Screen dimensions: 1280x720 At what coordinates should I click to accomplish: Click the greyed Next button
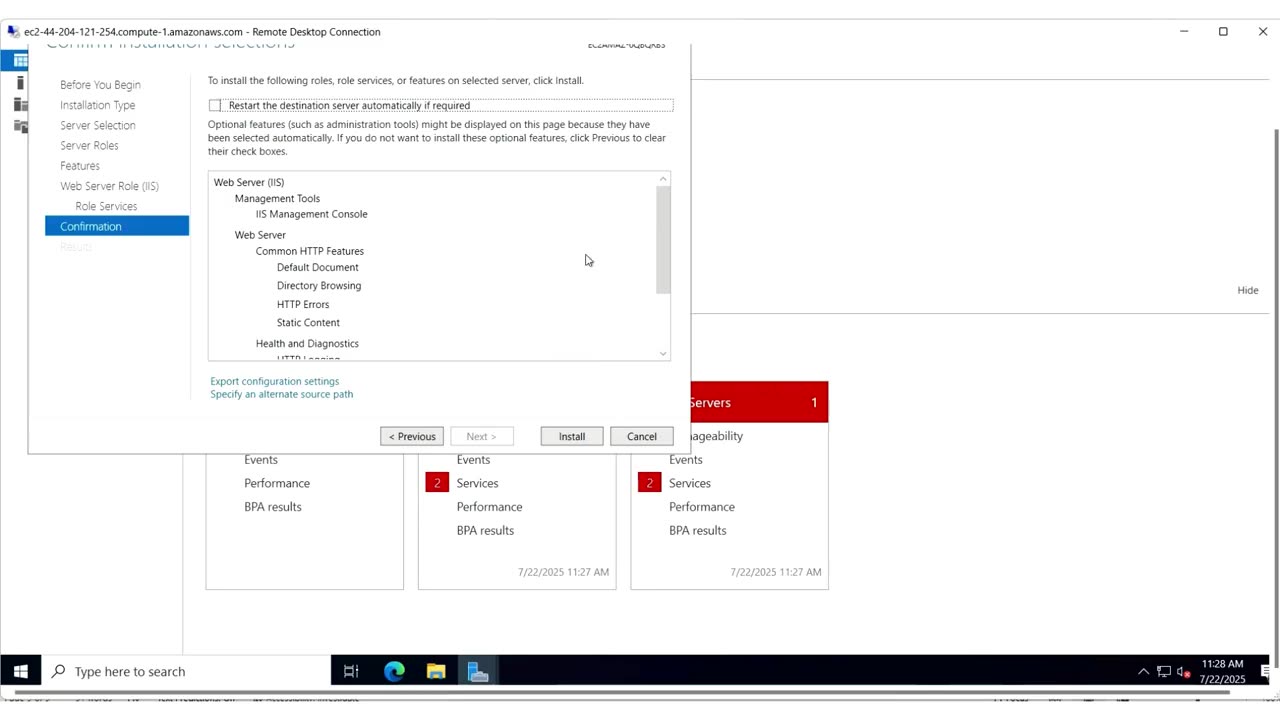pyautogui.click(x=482, y=436)
